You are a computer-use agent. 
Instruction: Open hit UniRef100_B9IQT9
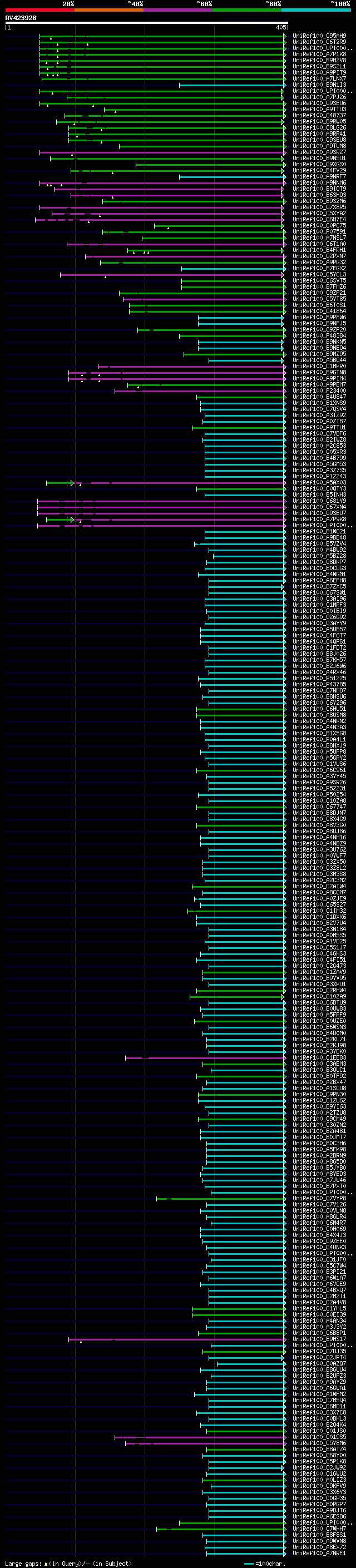tap(319, 189)
